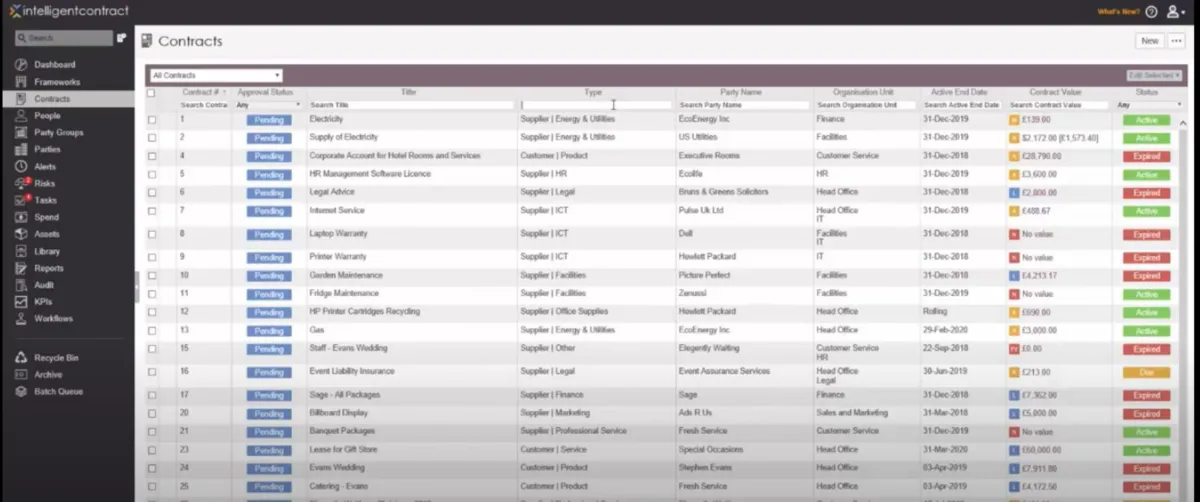Click the Search Title filter field

click(411, 105)
